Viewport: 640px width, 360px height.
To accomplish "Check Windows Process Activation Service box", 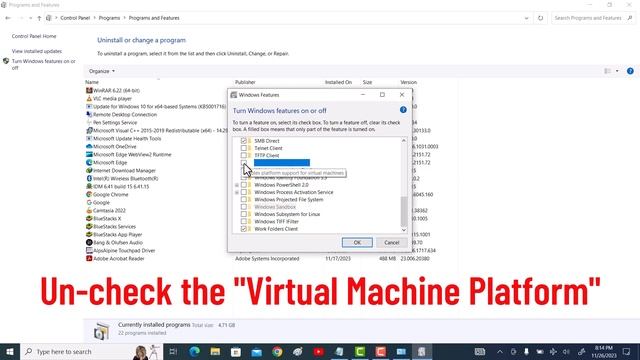I will click(x=244, y=192).
